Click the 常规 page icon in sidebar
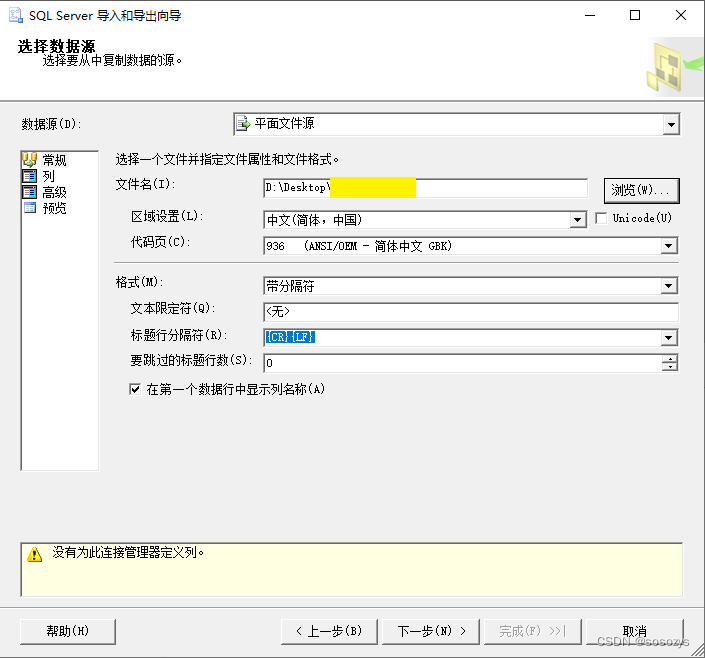This screenshot has height=658, width=705. click(30, 160)
